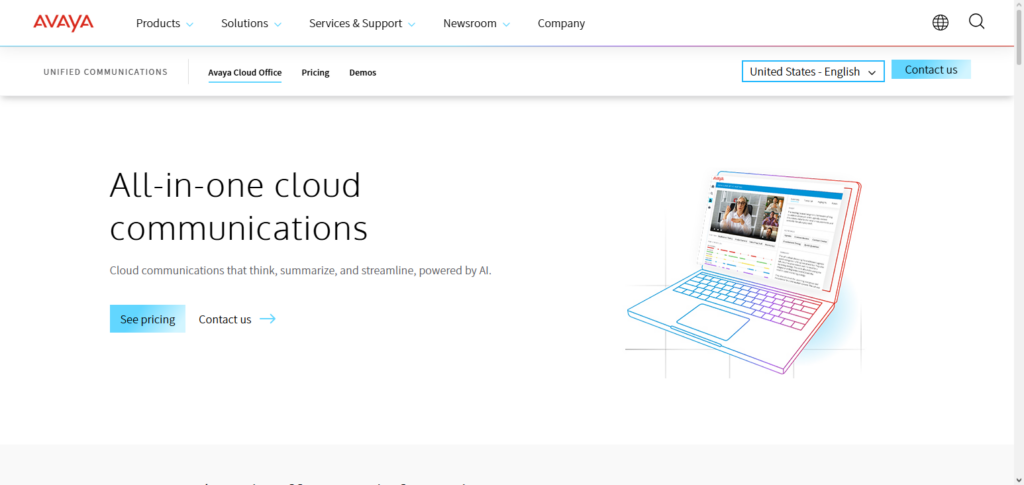Follow the hero Contact us link
This screenshot has width=1024, height=485.
coord(225,319)
